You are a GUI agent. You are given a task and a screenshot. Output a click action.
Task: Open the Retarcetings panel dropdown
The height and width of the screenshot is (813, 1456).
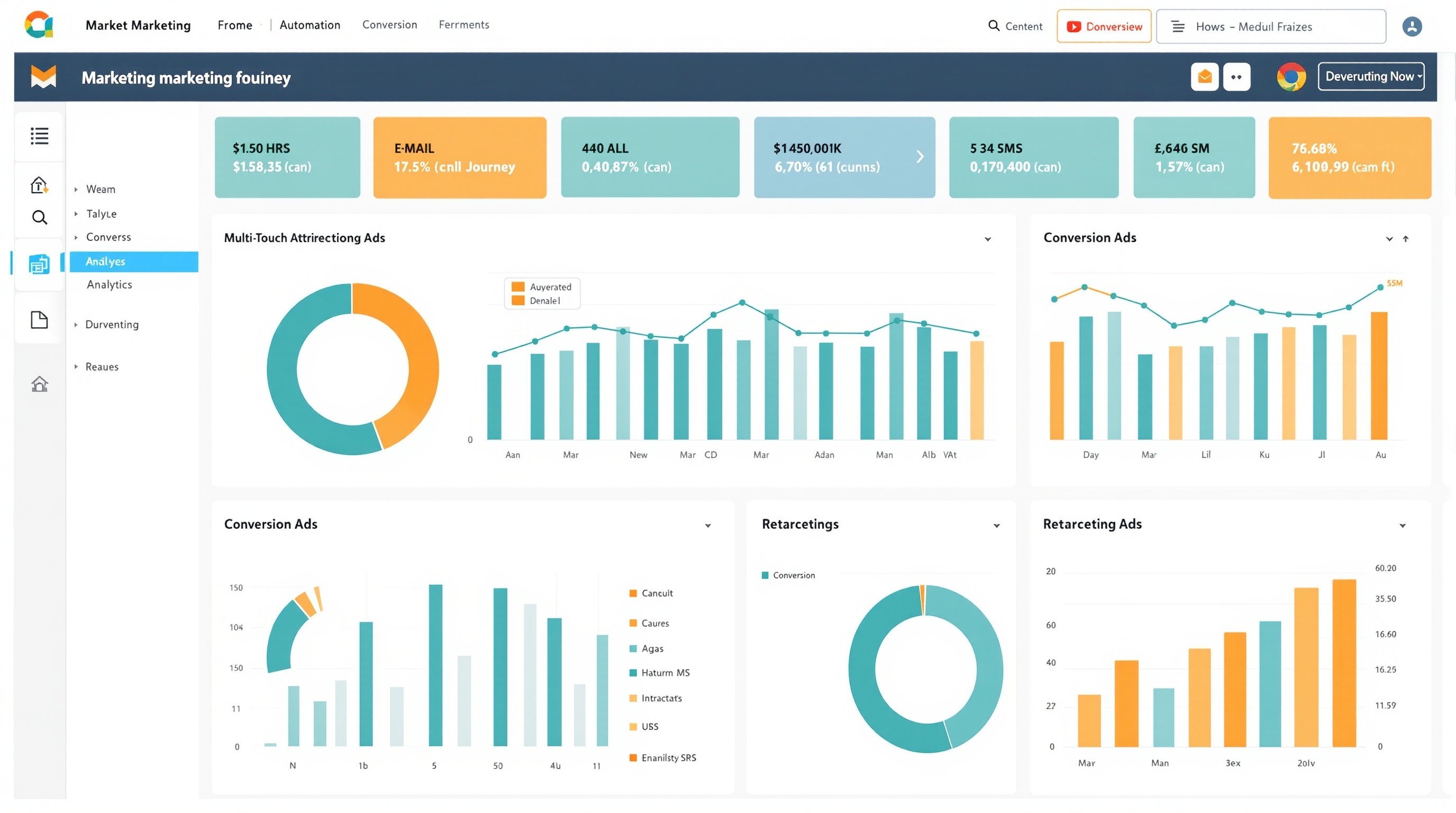pyautogui.click(x=996, y=526)
